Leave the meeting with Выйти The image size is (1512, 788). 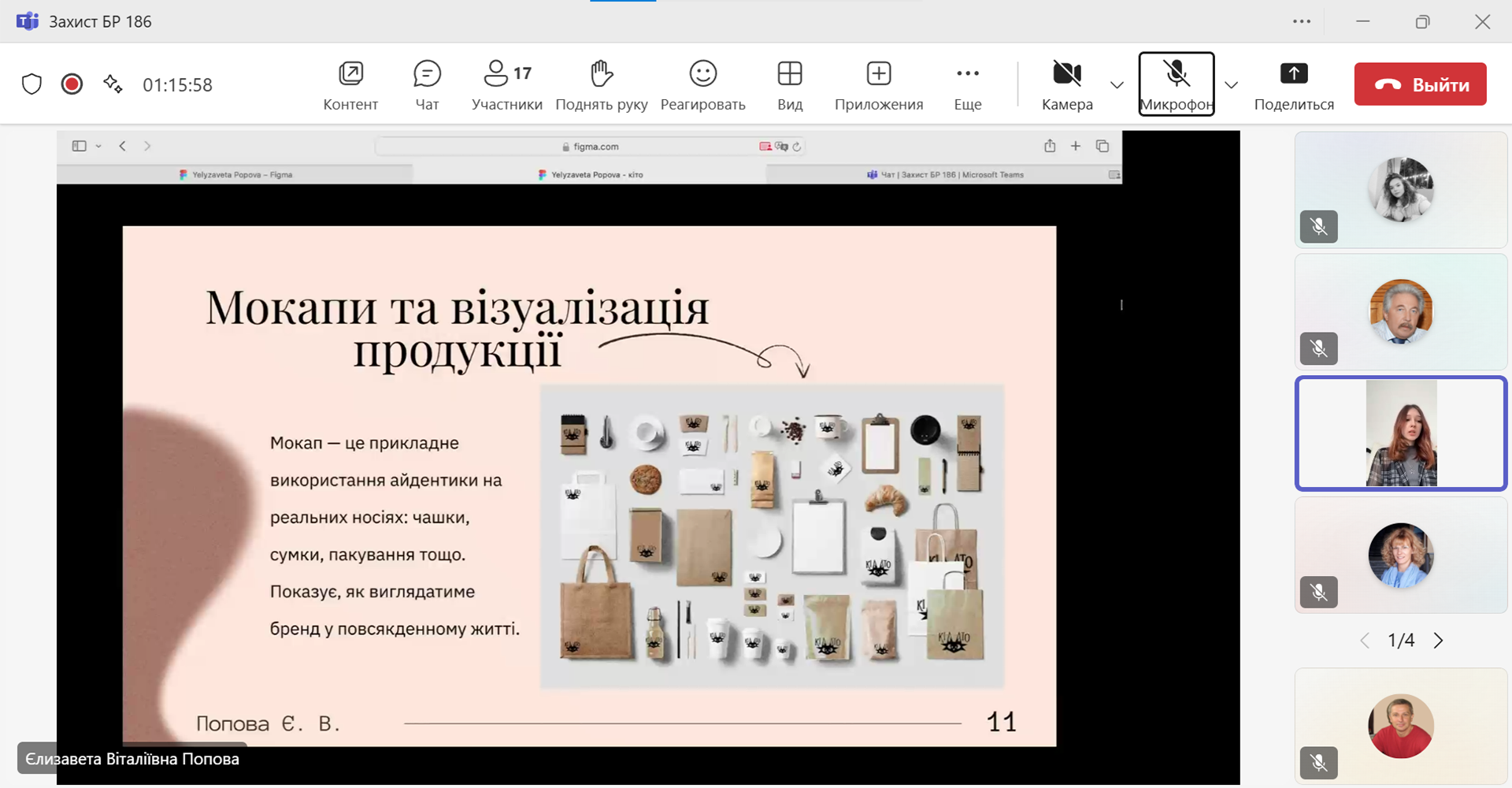(x=1420, y=84)
